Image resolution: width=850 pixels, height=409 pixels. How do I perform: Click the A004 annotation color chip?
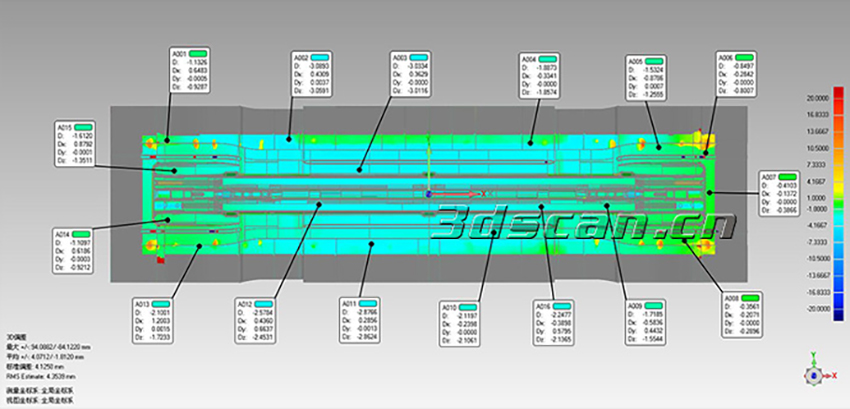point(552,58)
